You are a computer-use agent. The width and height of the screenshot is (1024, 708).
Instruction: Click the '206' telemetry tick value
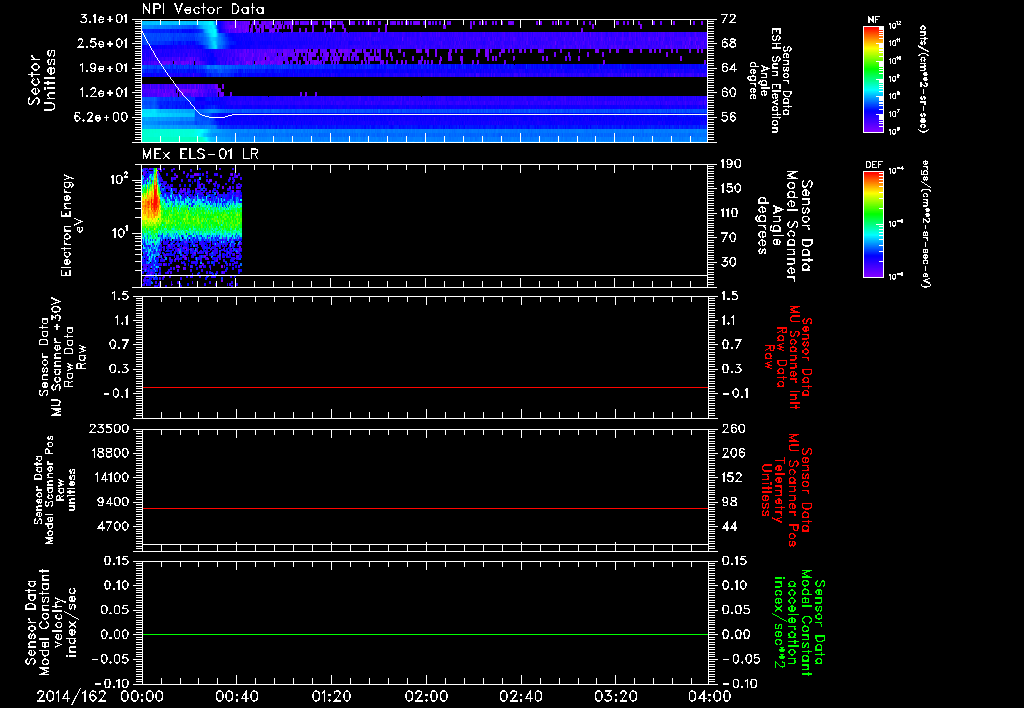pyautogui.click(x=732, y=453)
